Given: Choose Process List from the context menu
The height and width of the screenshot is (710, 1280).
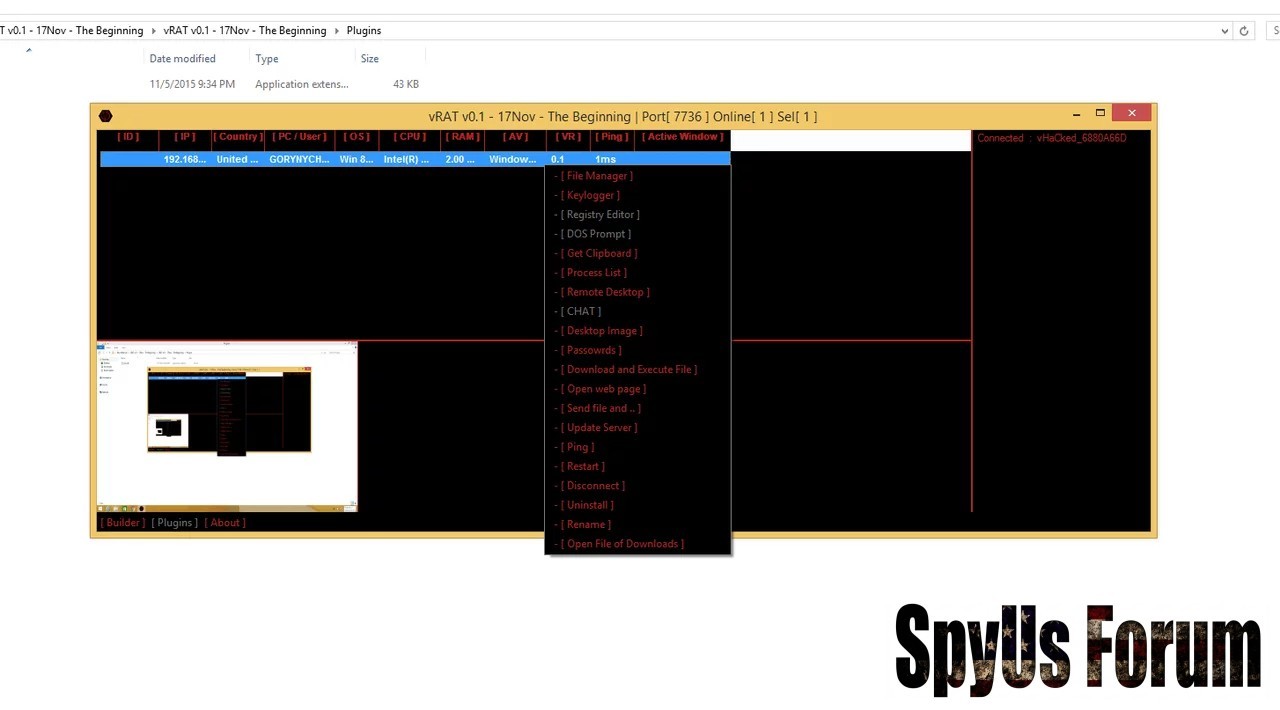Looking at the screenshot, I should pos(596,273).
